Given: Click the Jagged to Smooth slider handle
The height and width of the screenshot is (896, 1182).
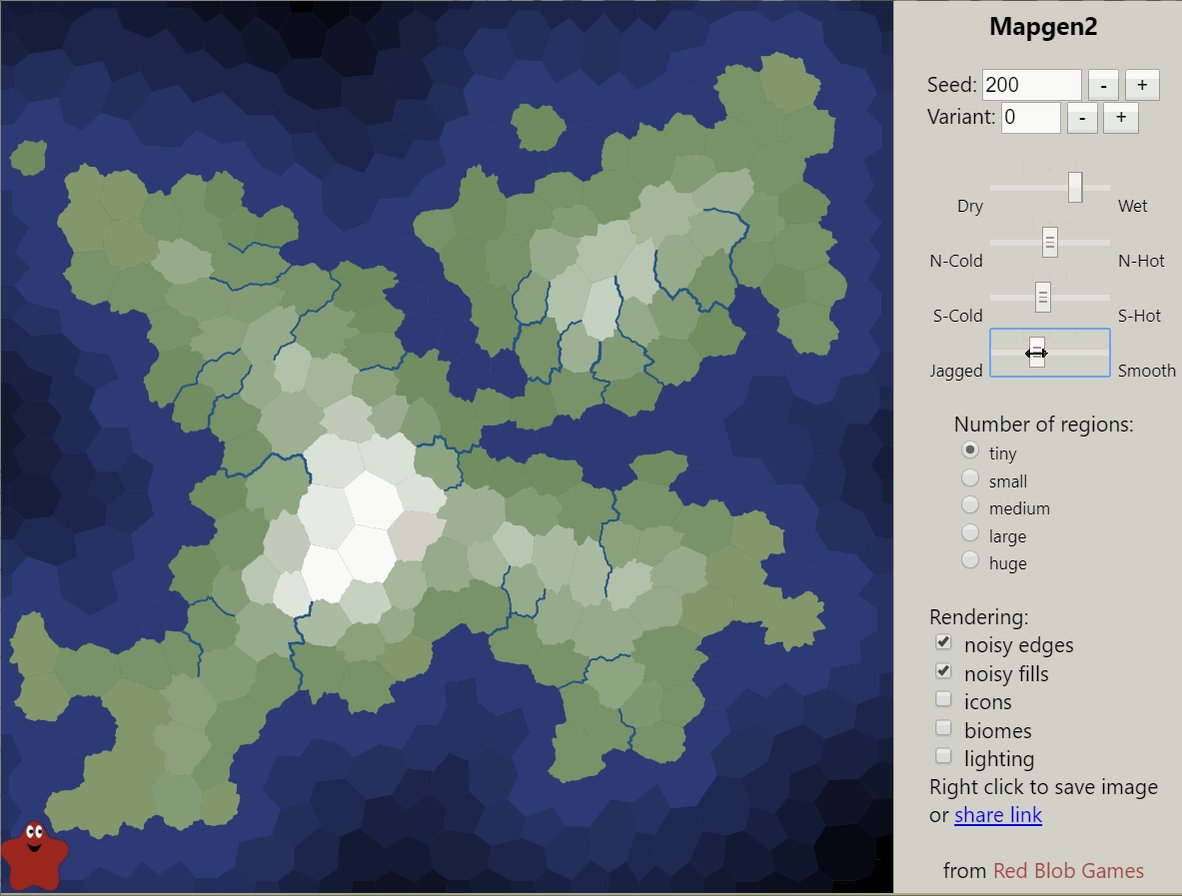Looking at the screenshot, I should [1037, 352].
